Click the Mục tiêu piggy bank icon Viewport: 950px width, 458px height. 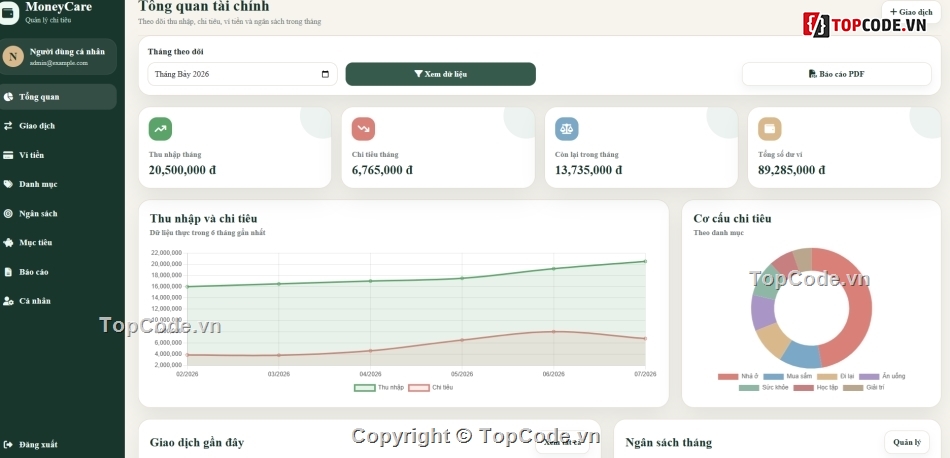point(8,242)
